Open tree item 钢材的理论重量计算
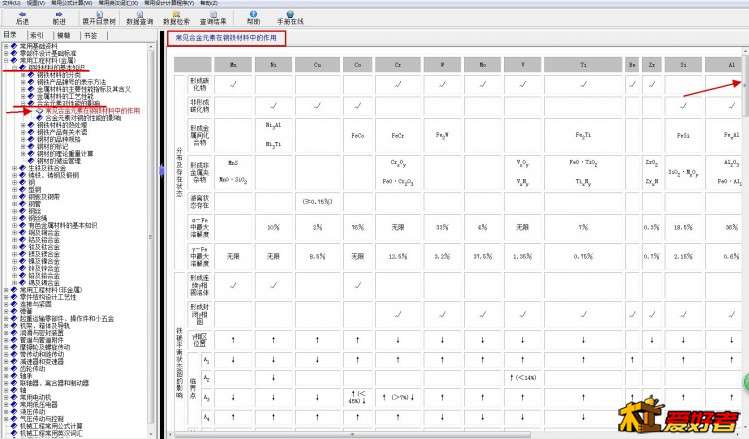Viewport: 749px width, 439px height. [65, 154]
